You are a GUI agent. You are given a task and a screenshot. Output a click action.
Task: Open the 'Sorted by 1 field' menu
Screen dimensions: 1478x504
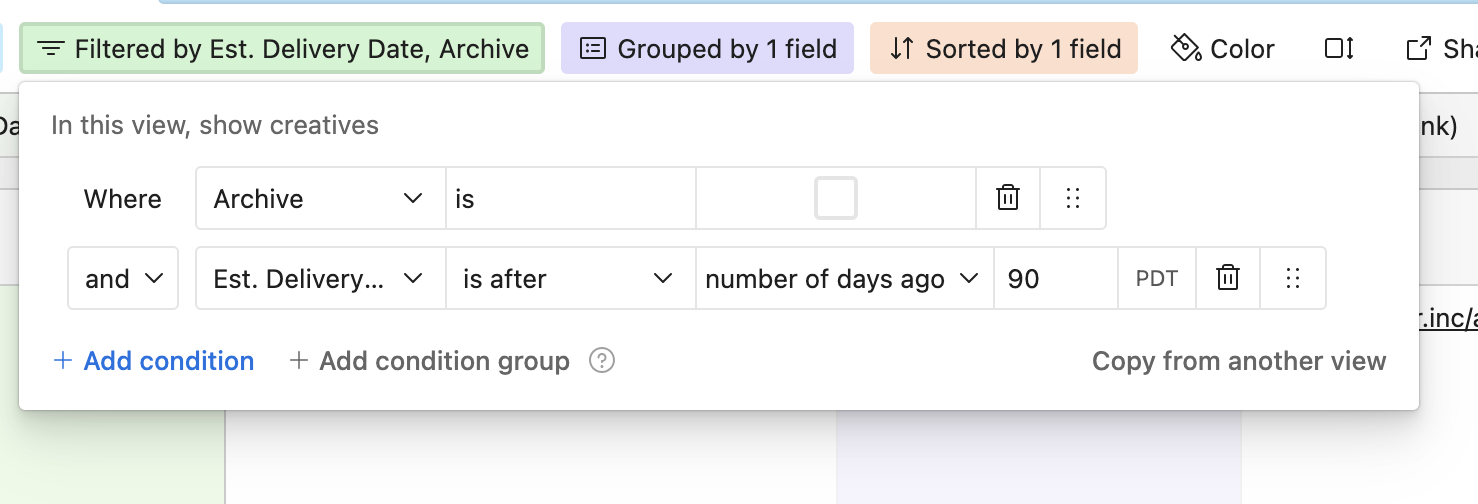(1004, 48)
